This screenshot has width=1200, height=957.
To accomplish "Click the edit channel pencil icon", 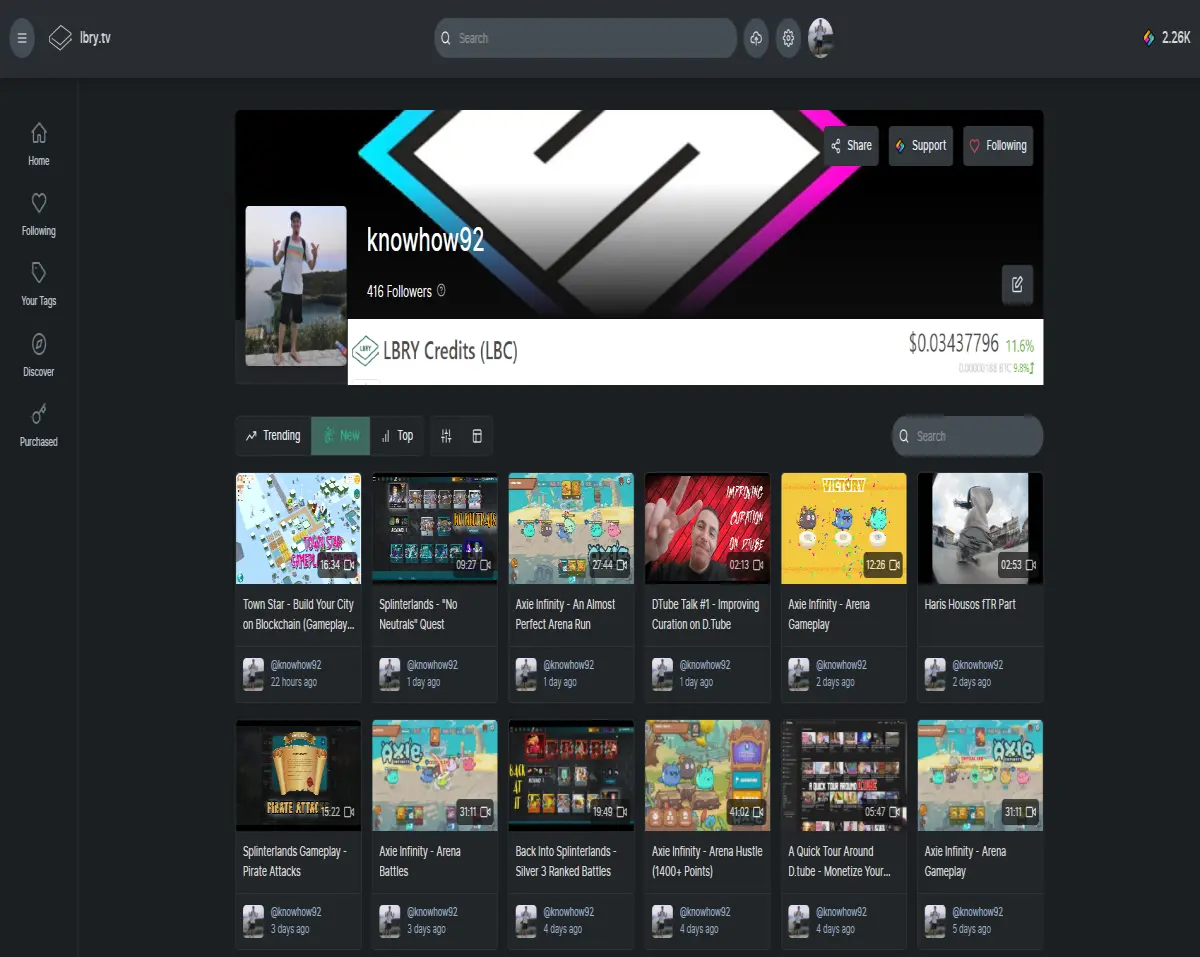I will pos(1017,285).
